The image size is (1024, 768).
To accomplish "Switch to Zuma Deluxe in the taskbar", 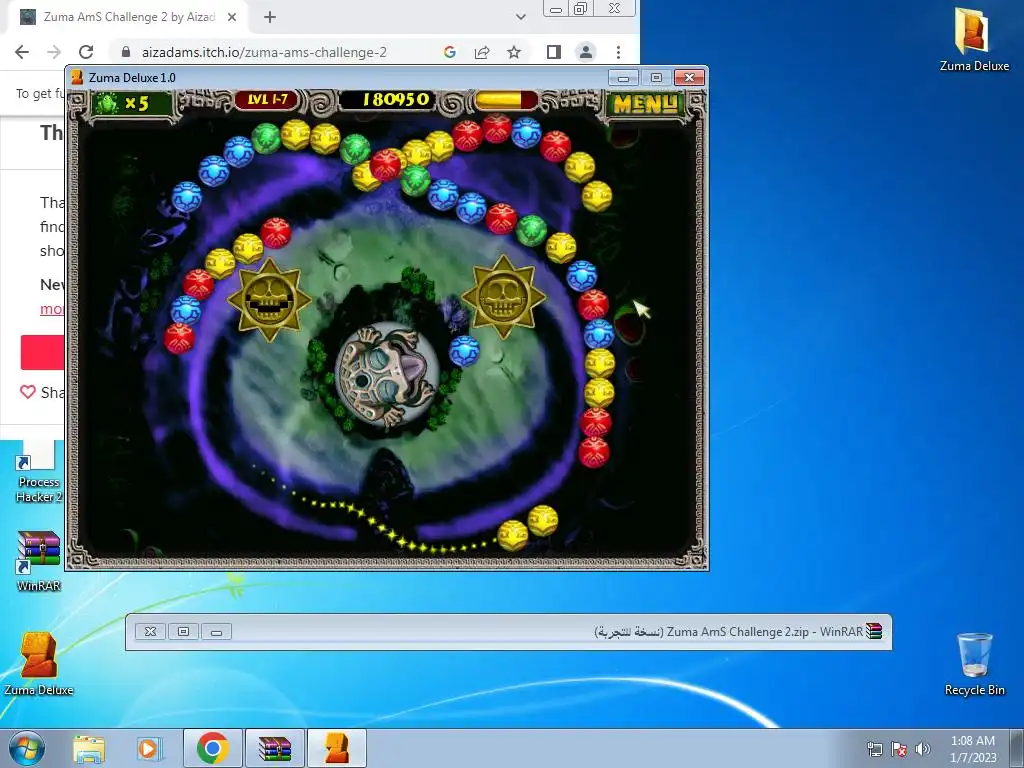I will click(336, 748).
